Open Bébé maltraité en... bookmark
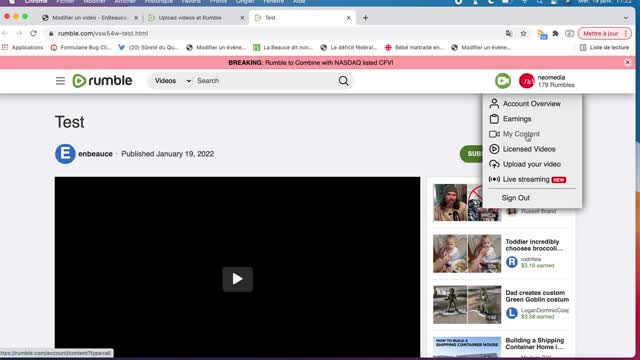640x360 pixels. pos(415,48)
